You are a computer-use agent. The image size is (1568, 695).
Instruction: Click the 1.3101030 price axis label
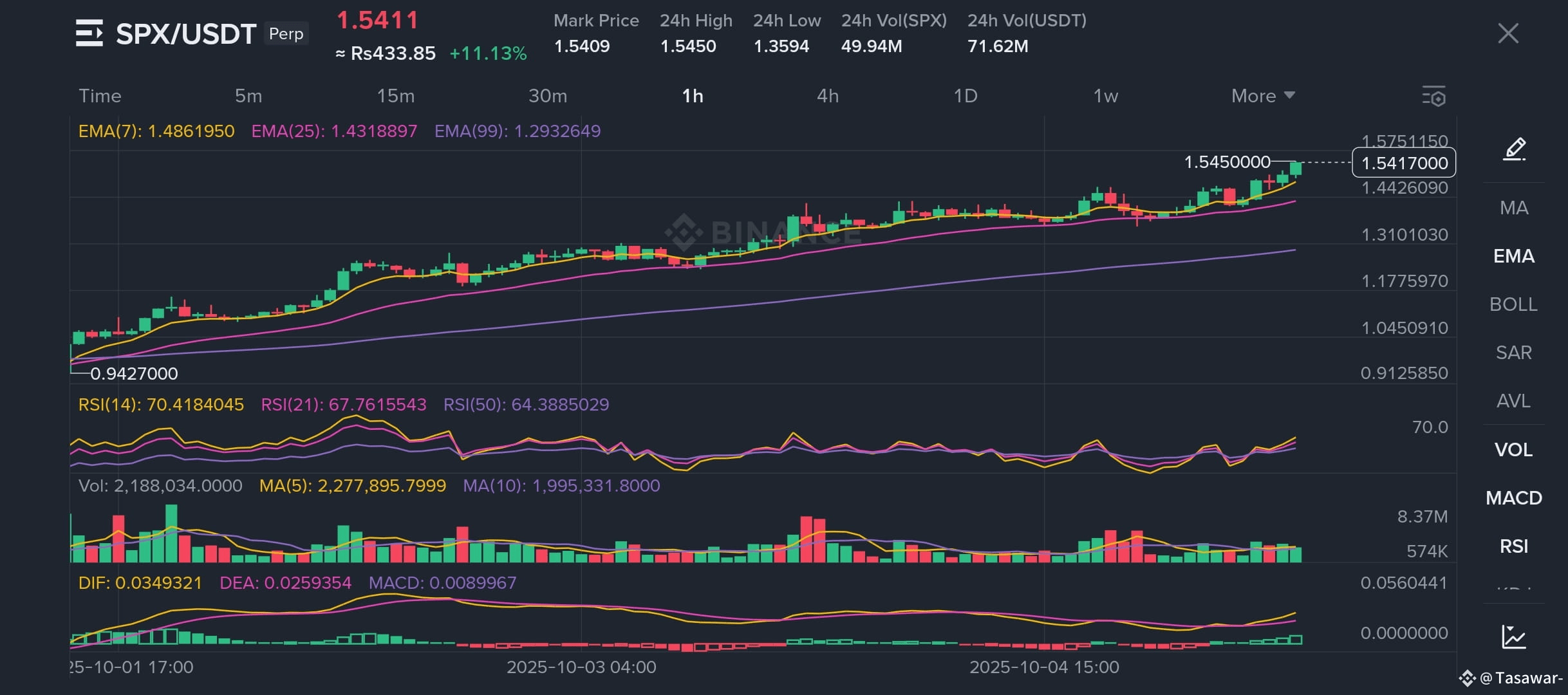[x=1404, y=235]
